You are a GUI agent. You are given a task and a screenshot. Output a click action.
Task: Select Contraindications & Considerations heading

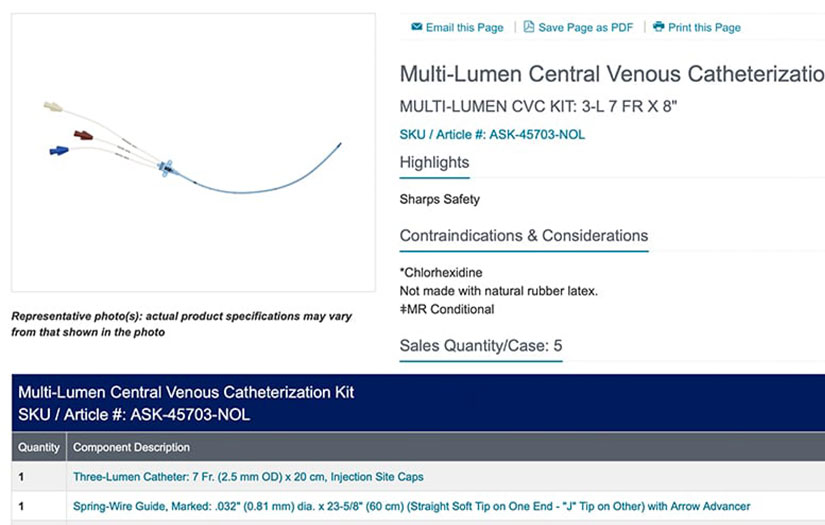(x=524, y=235)
